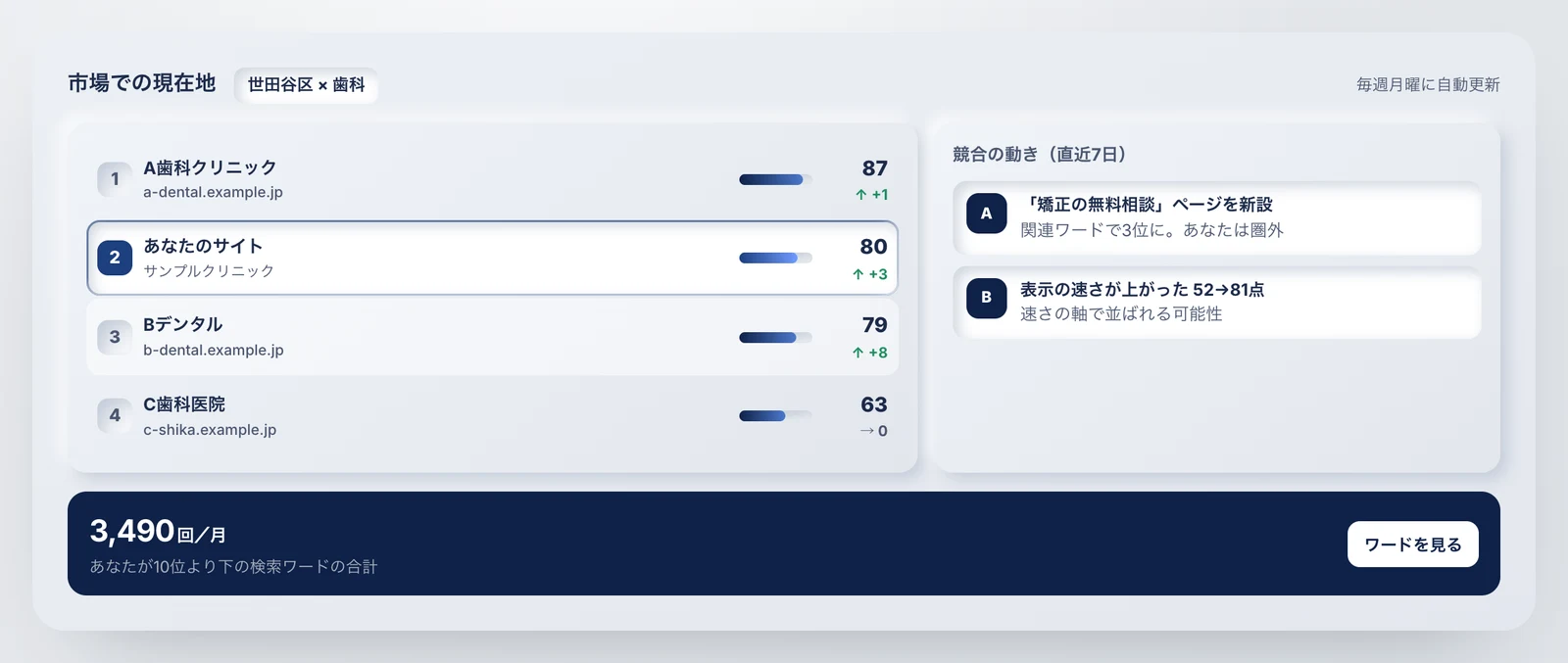Click the 3,490回/月 search volume figure

(x=158, y=532)
